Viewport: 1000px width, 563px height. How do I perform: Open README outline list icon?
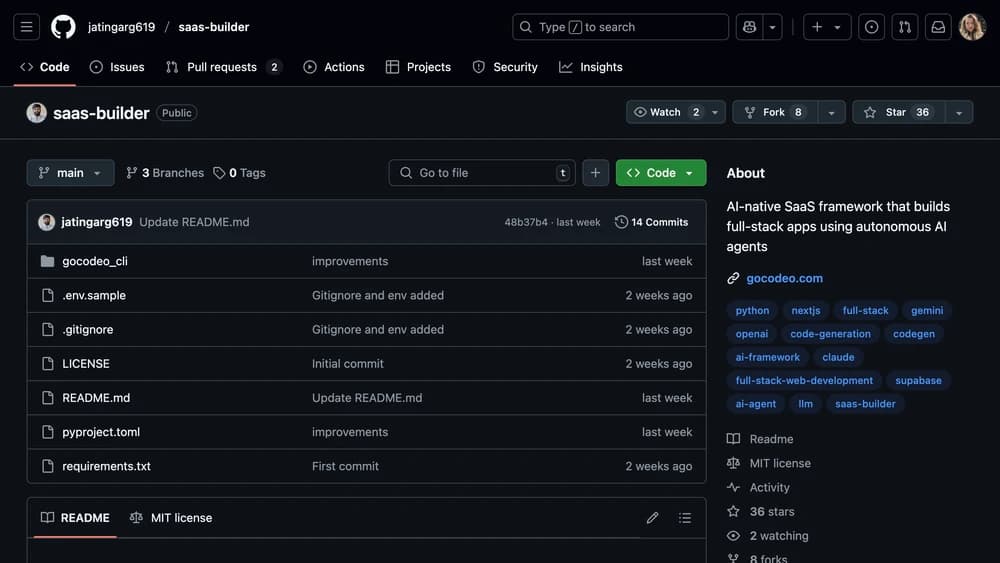(x=684, y=518)
